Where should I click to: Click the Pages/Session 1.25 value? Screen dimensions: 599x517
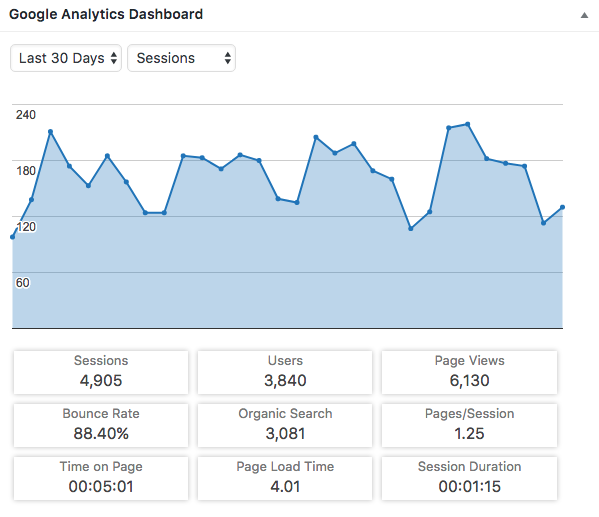pyautogui.click(x=469, y=434)
